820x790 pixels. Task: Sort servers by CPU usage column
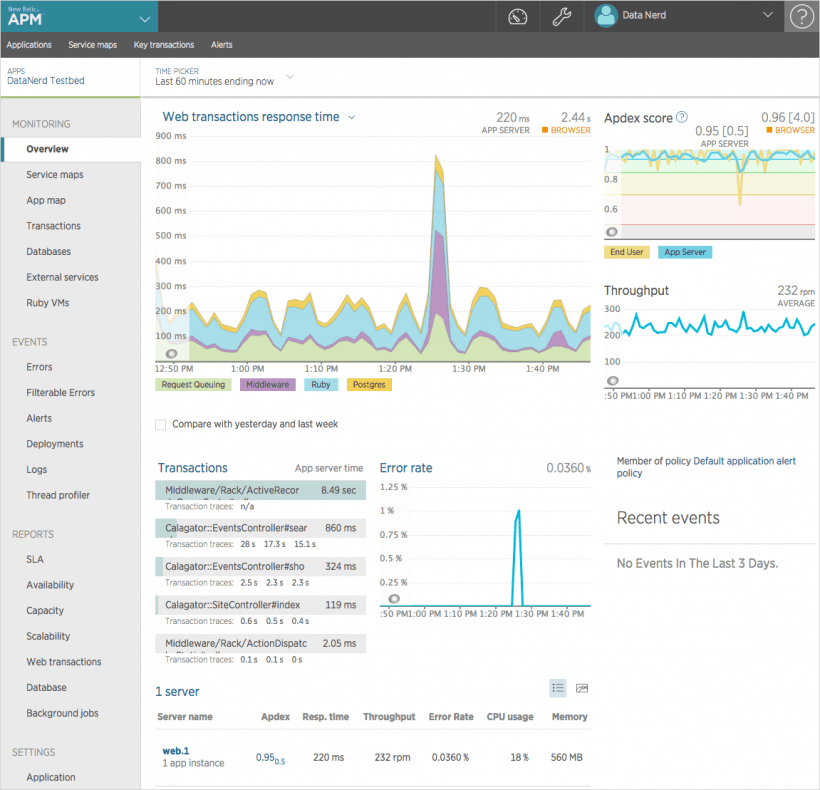coord(510,717)
